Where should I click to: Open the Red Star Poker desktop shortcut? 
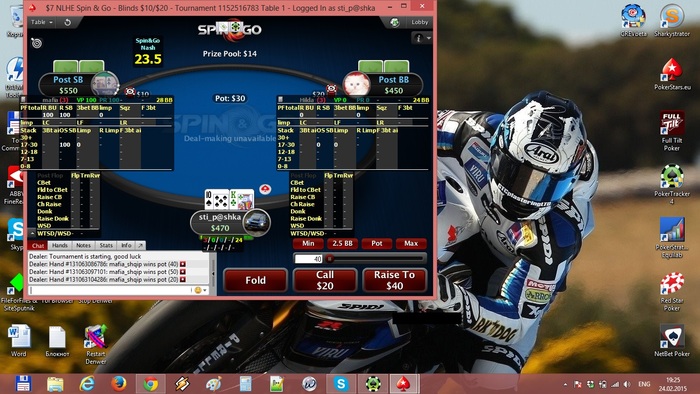click(672, 291)
